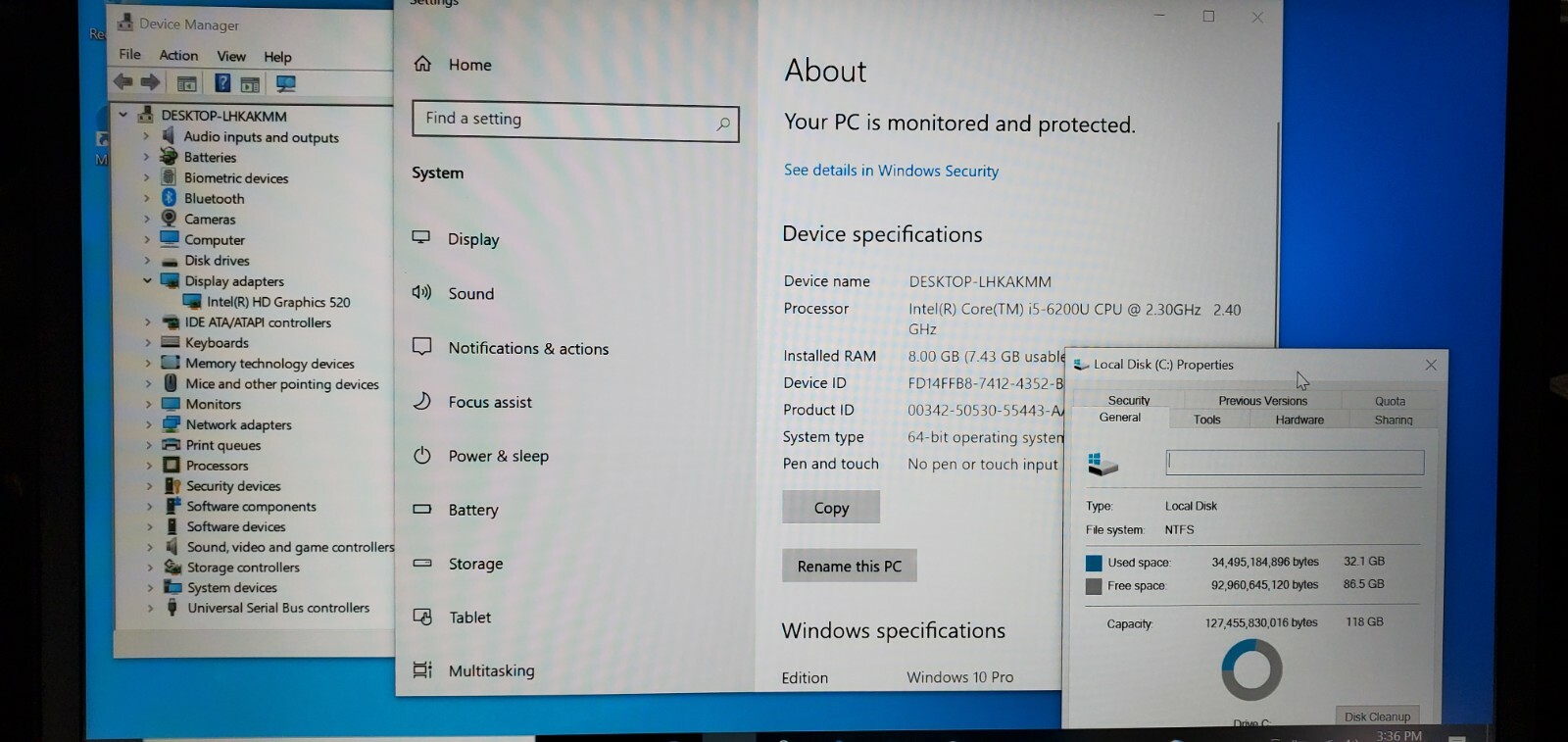The width and height of the screenshot is (1568, 742).
Task: Click the Disk Cleanup button
Action: coord(1377,717)
